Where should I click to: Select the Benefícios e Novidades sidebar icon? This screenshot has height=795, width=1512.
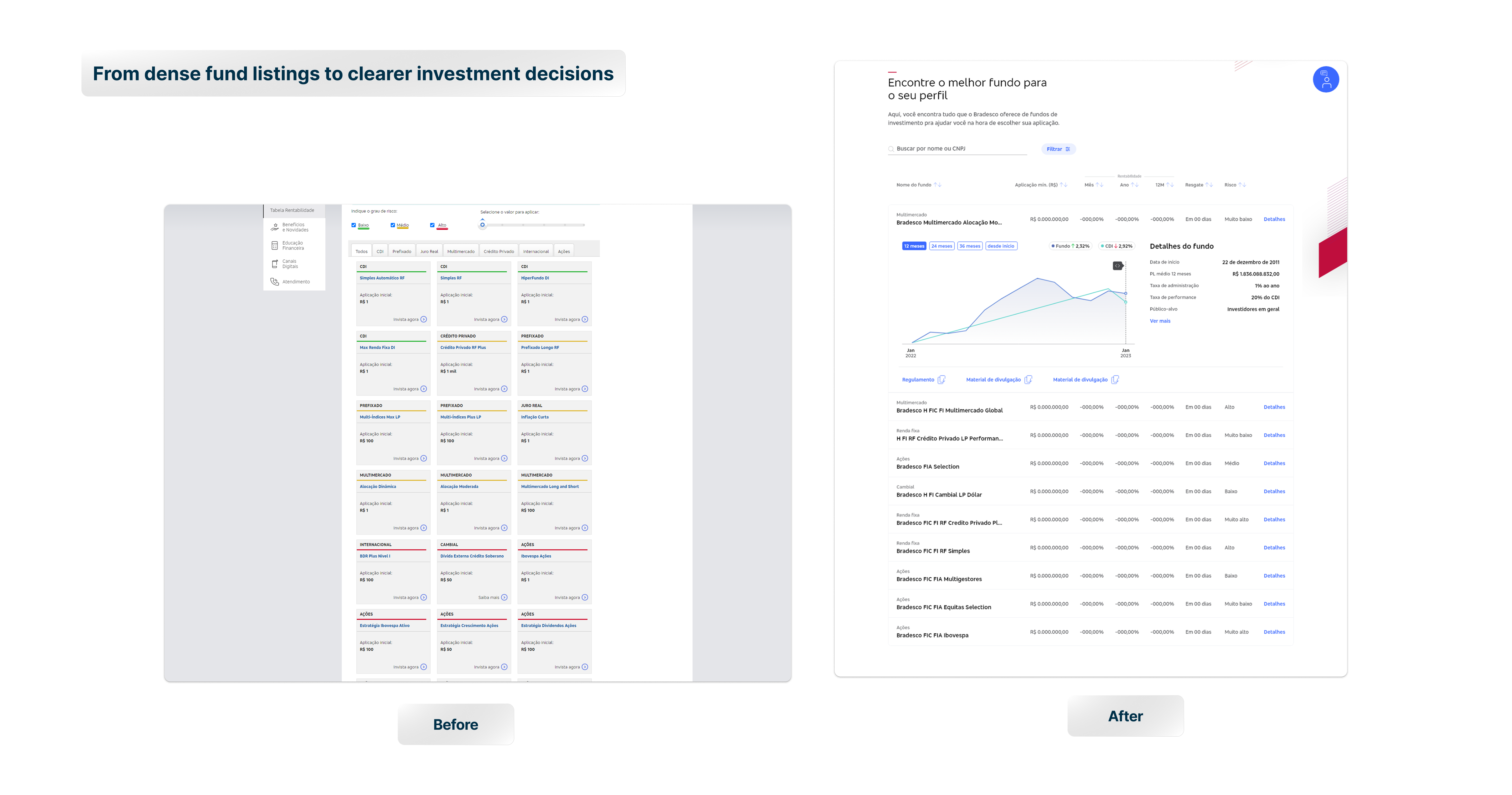point(275,227)
